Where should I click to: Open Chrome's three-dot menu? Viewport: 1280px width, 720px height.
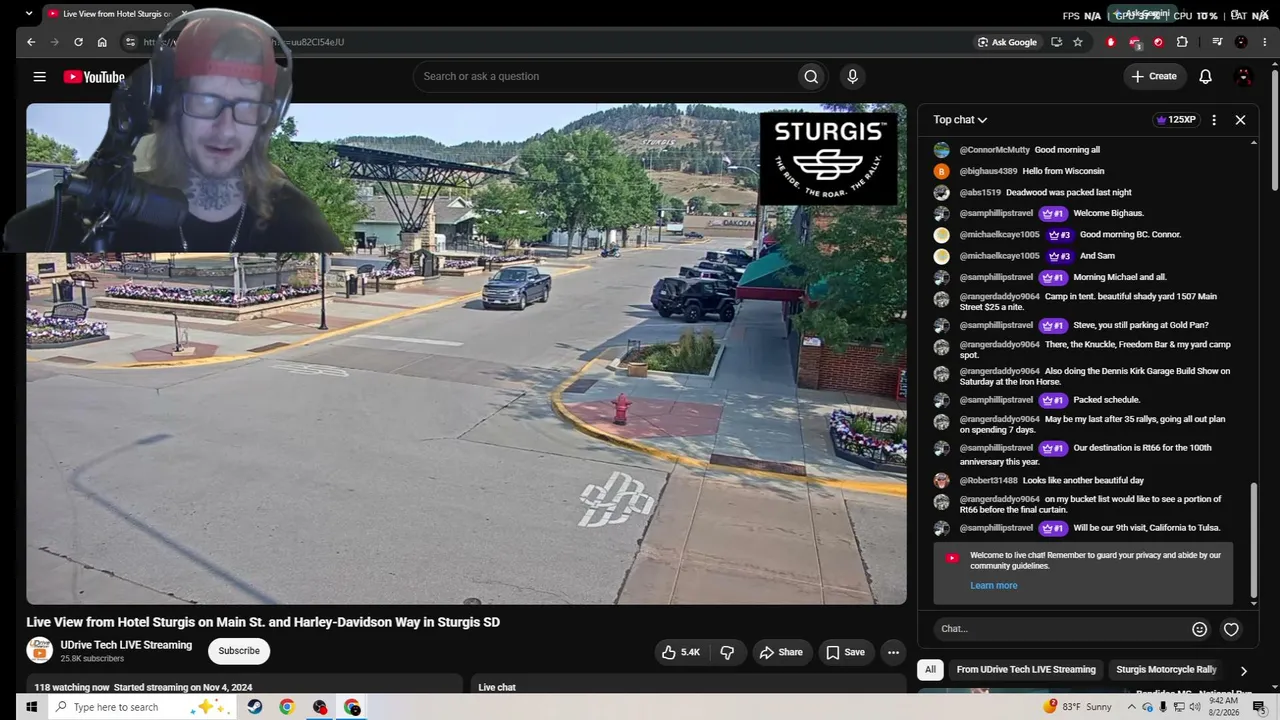click(x=1263, y=42)
